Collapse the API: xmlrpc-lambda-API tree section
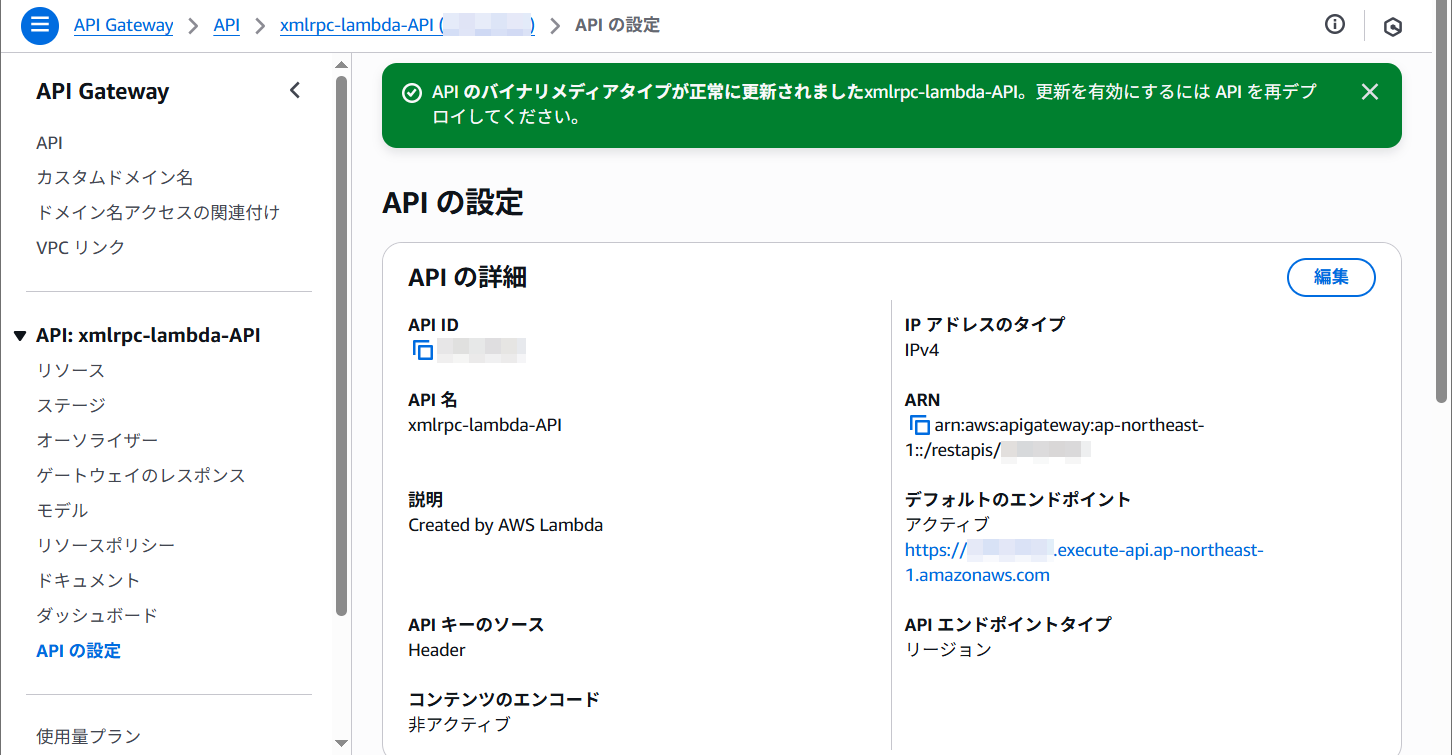 [20, 336]
